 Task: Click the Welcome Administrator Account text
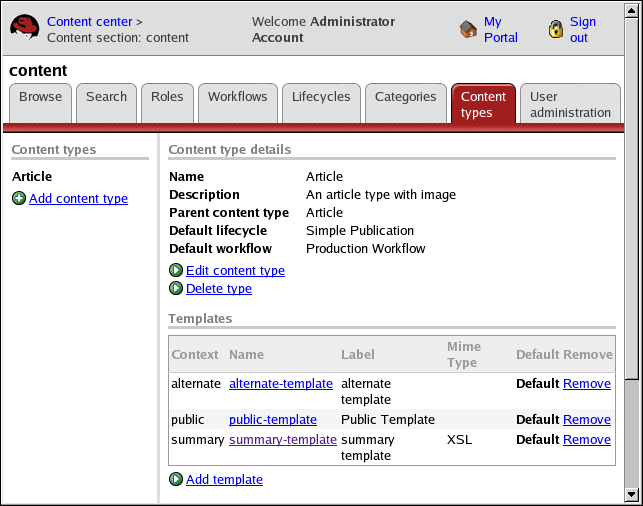pos(323,29)
